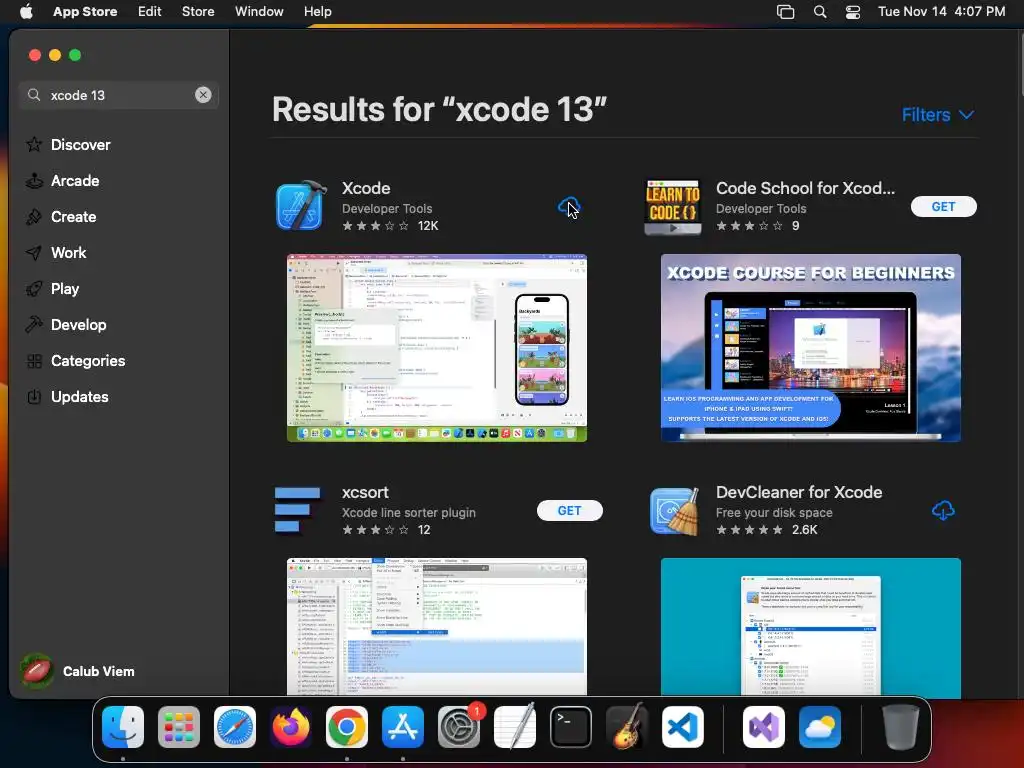View the DevCleaner screenshot preview
Image resolution: width=1024 pixels, height=768 pixels.
click(810, 626)
